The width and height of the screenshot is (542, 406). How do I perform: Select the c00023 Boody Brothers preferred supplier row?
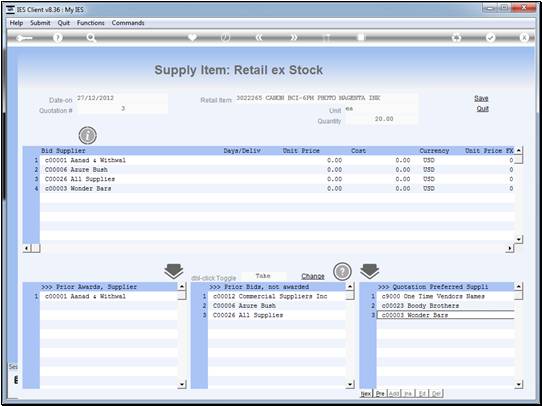(445, 306)
